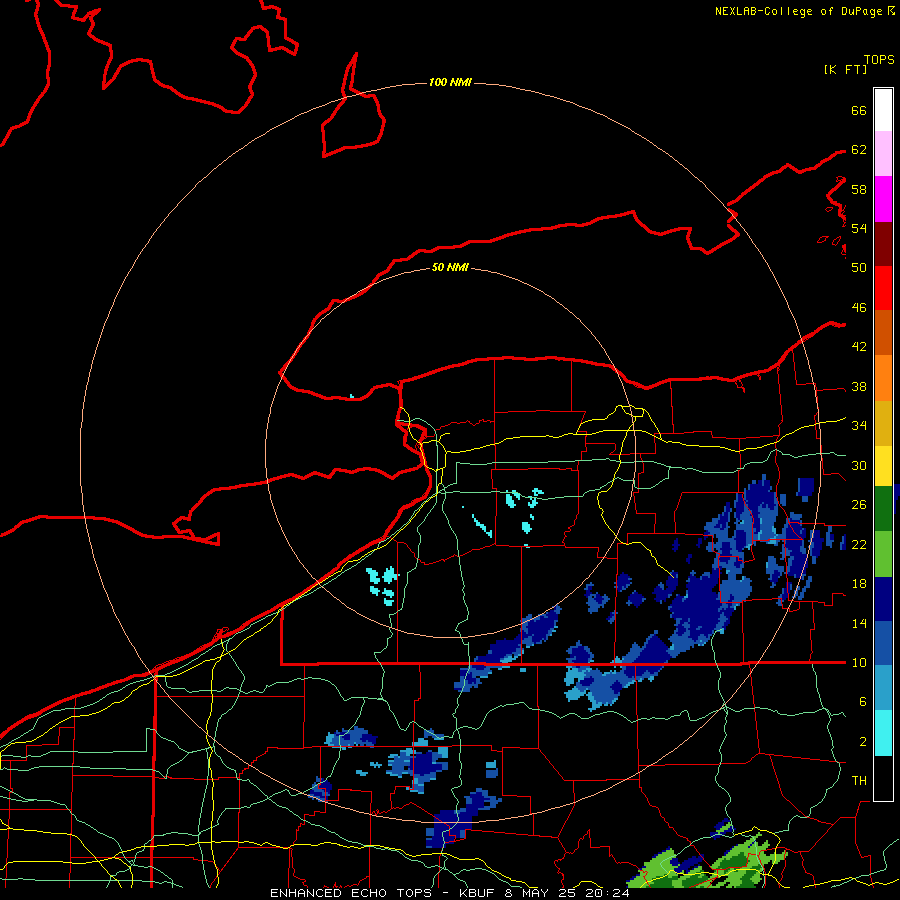Screen dimensions: 900x900
Task: Click the white swatch in the tops legend
Action: point(883,110)
